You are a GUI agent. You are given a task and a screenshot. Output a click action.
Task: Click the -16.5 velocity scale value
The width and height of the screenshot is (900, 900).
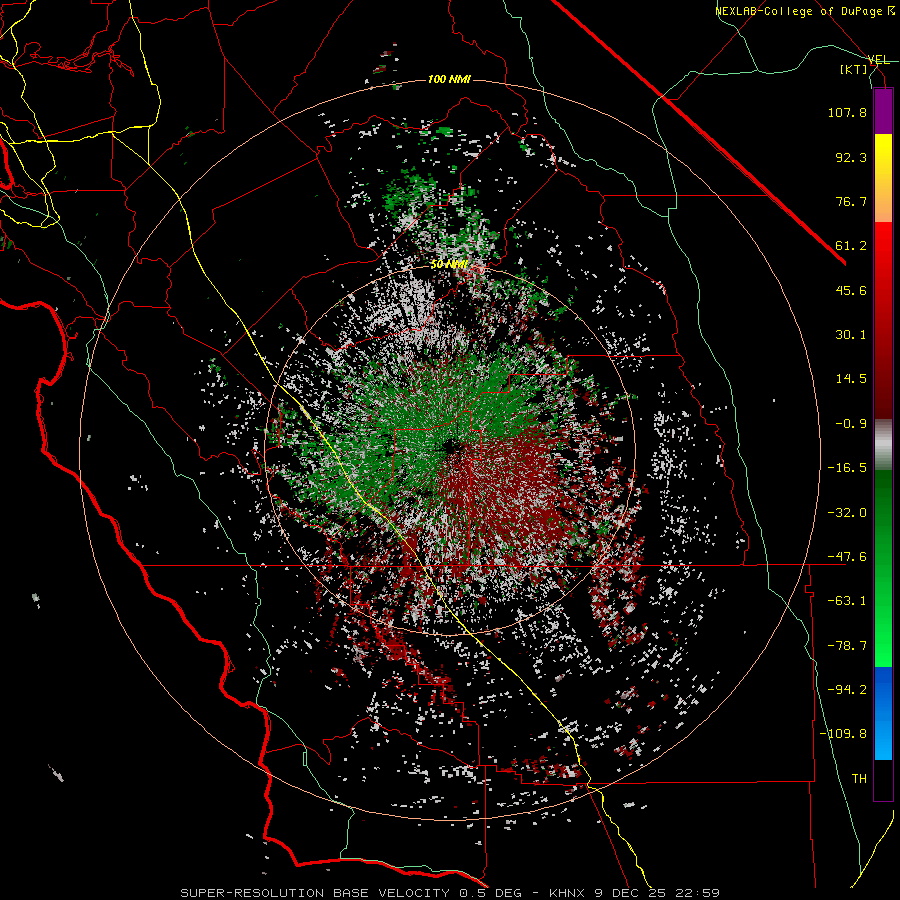847,468
